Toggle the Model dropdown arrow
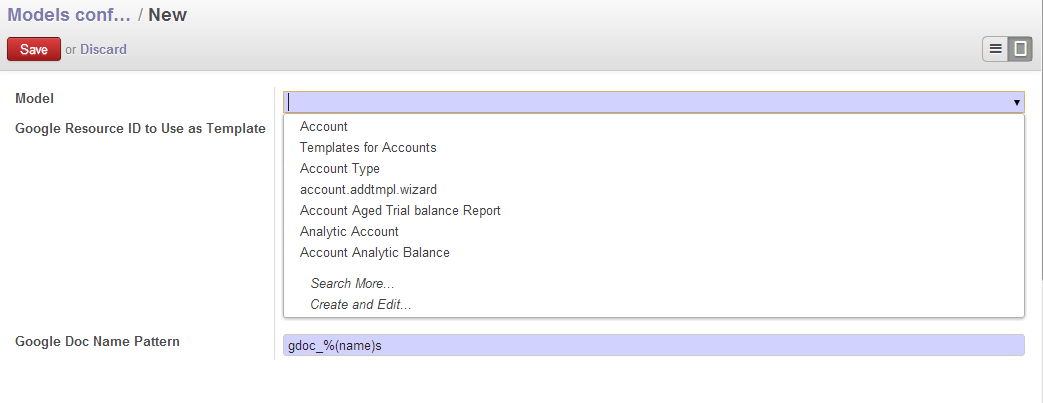The height and width of the screenshot is (403, 1043). tap(1016, 102)
